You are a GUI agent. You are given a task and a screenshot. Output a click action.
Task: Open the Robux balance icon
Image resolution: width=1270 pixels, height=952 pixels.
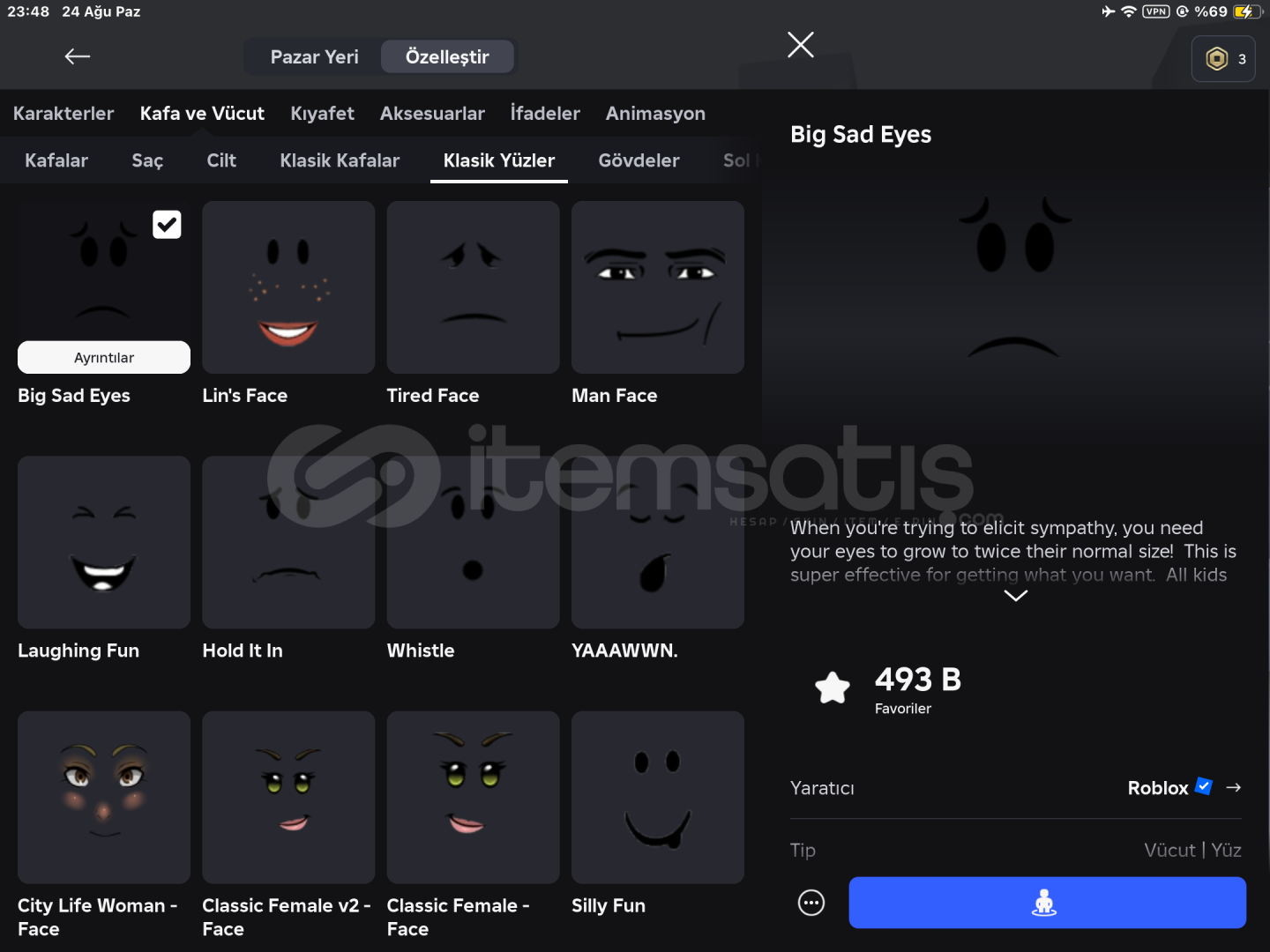(1223, 59)
